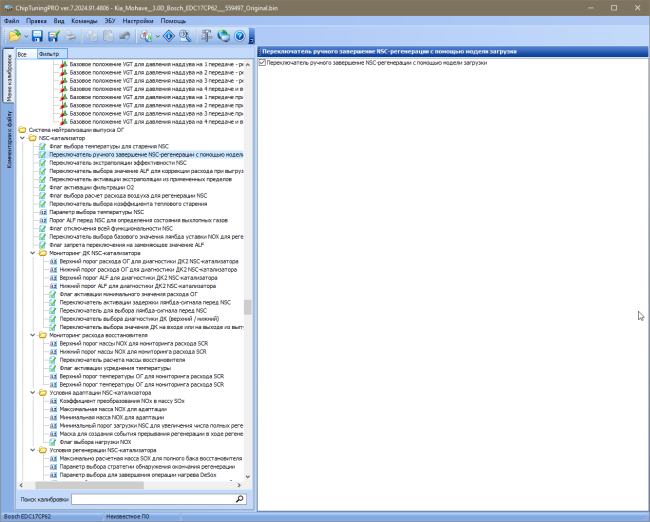
Task: Switch to the Фильтр tab
Action: click(x=52, y=54)
